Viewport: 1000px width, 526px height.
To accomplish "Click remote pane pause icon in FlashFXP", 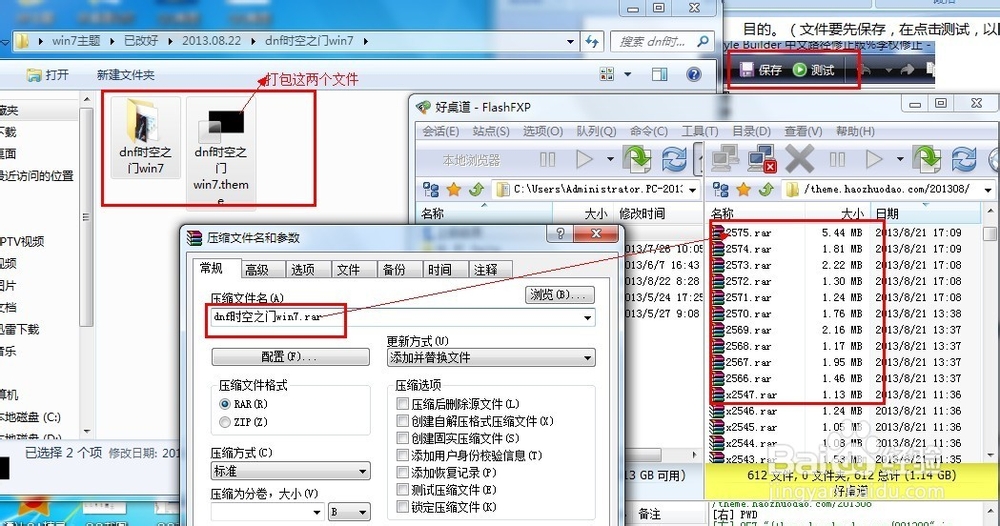I will point(837,159).
